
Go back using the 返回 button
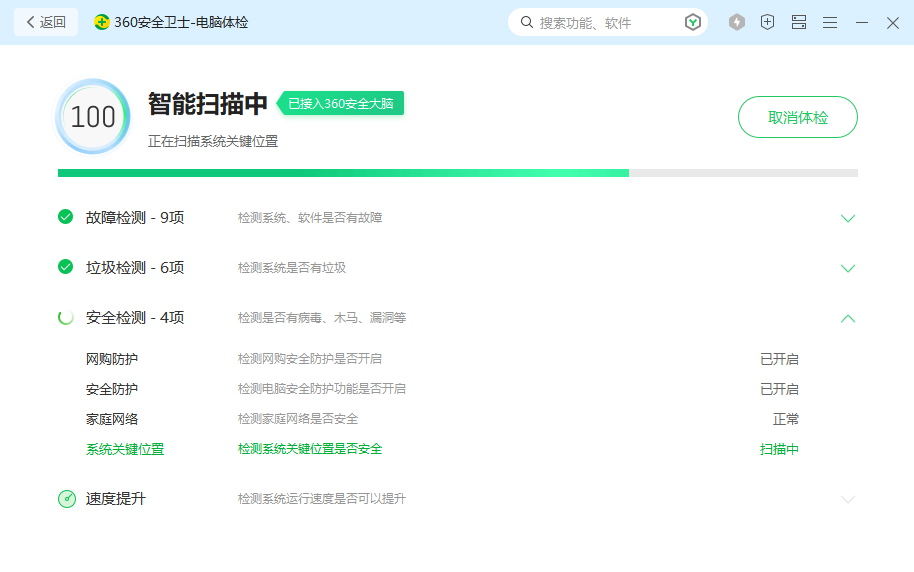46,22
